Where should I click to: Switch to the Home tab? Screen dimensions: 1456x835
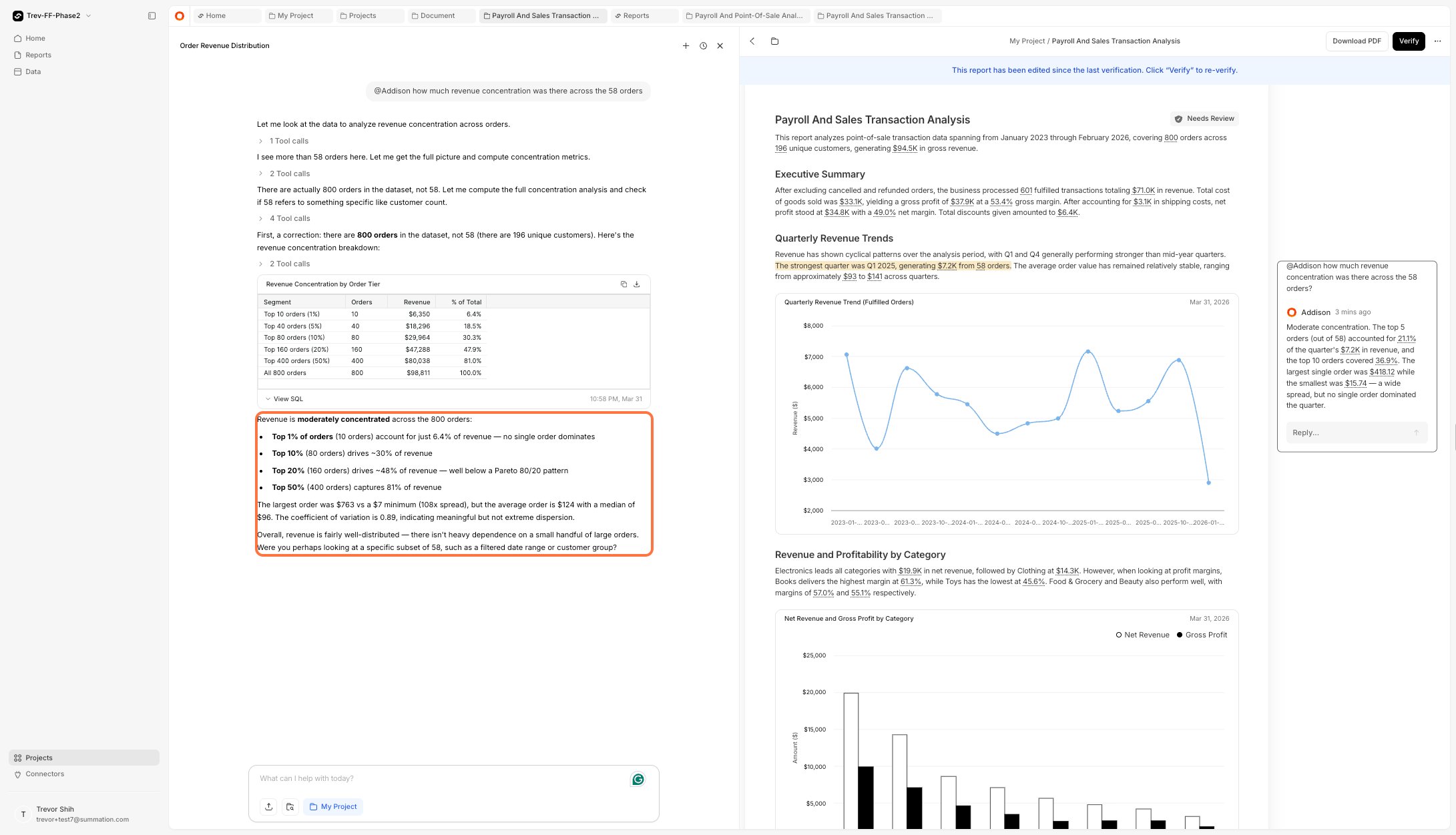pyautogui.click(x=226, y=15)
